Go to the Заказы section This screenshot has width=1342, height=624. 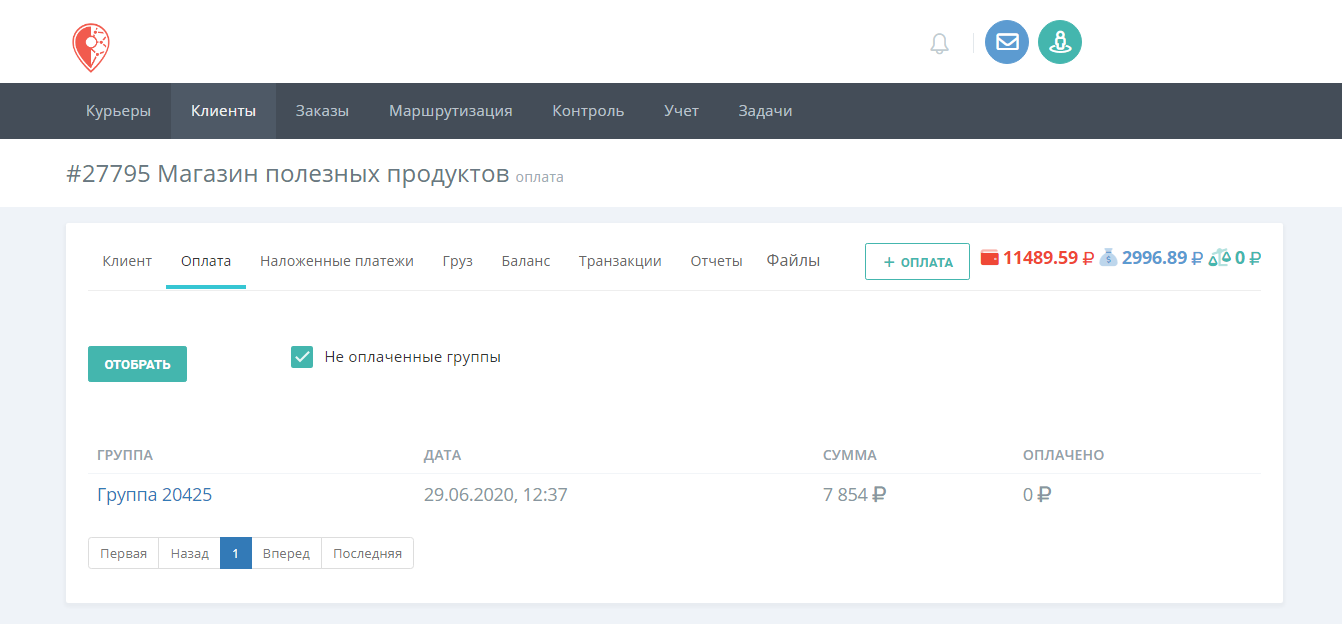click(x=322, y=111)
